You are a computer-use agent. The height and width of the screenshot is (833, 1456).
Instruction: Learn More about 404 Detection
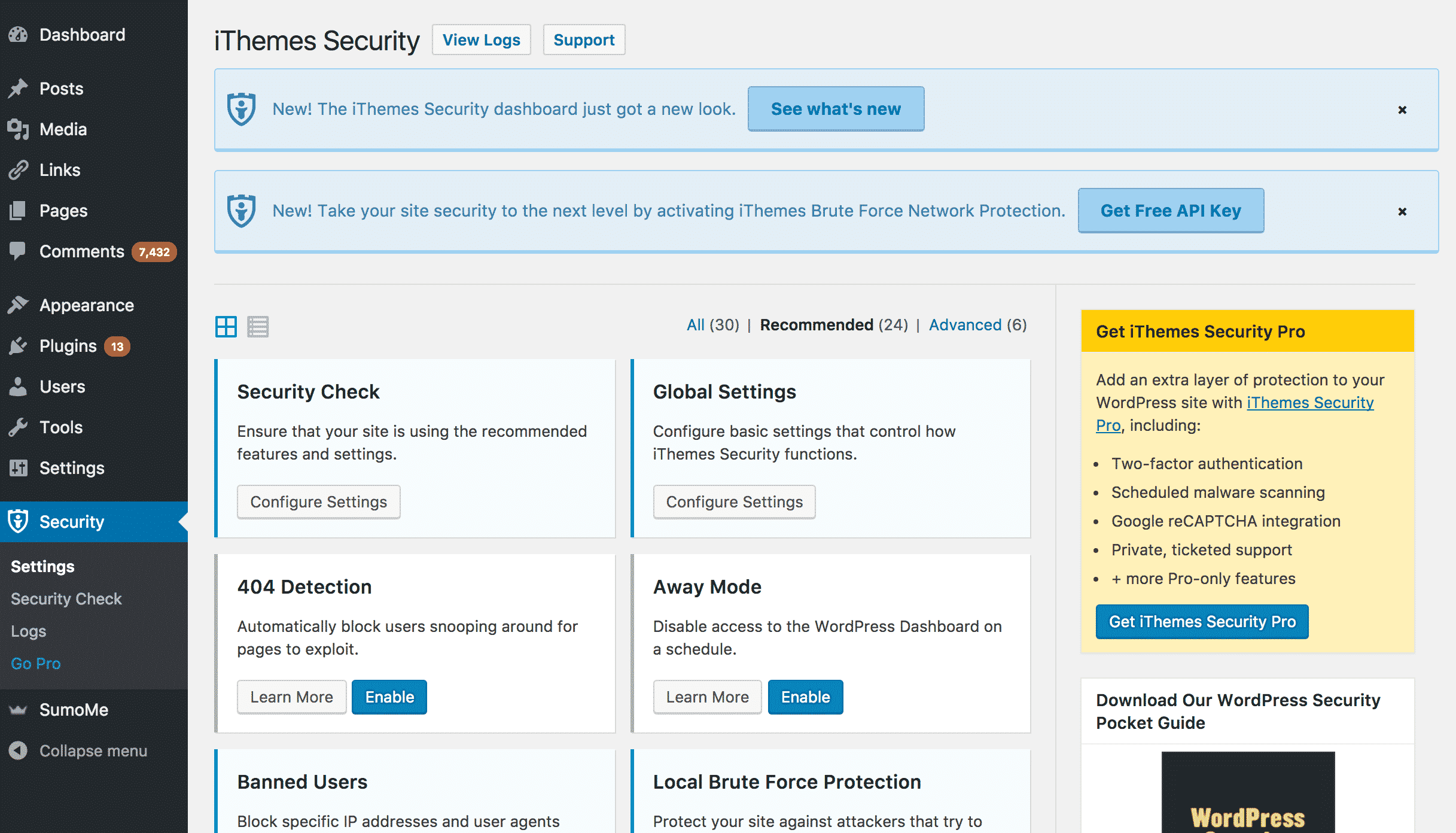click(x=291, y=697)
